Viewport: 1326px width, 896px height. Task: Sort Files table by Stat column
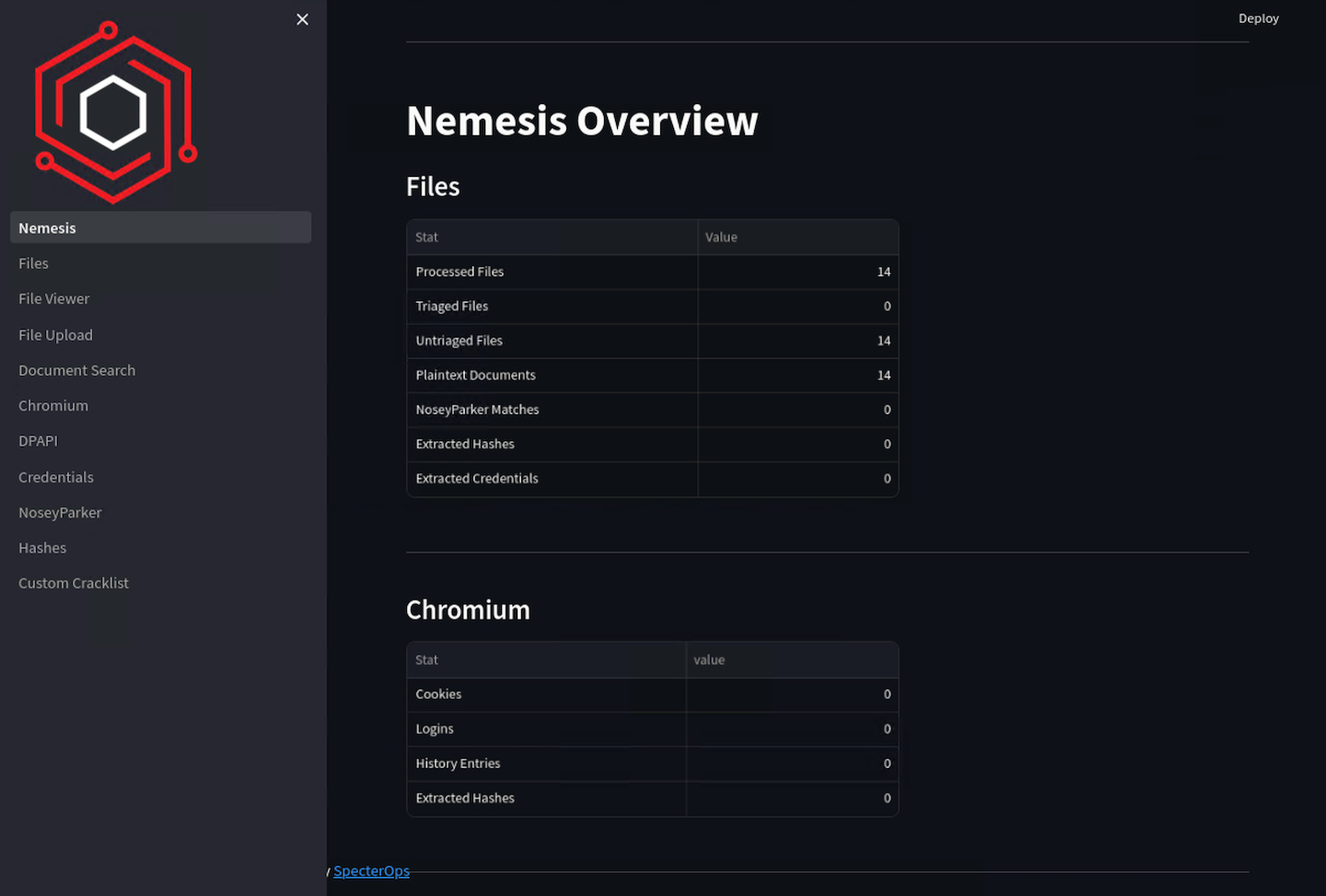[552, 237]
